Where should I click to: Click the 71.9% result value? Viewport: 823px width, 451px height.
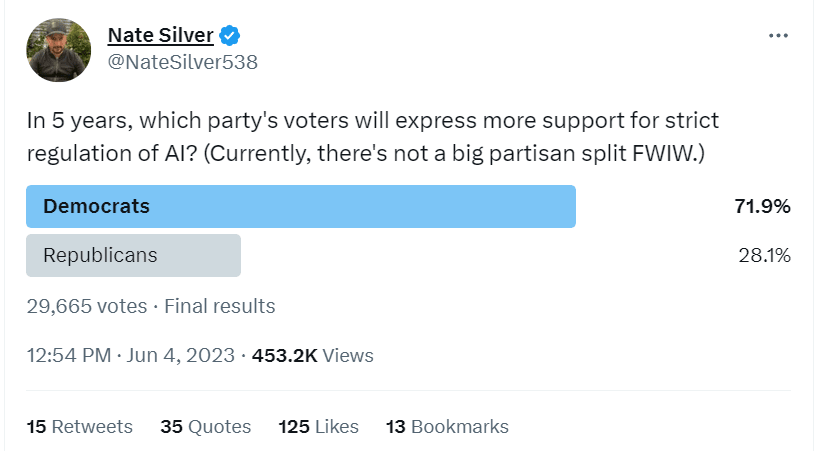(764, 207)
